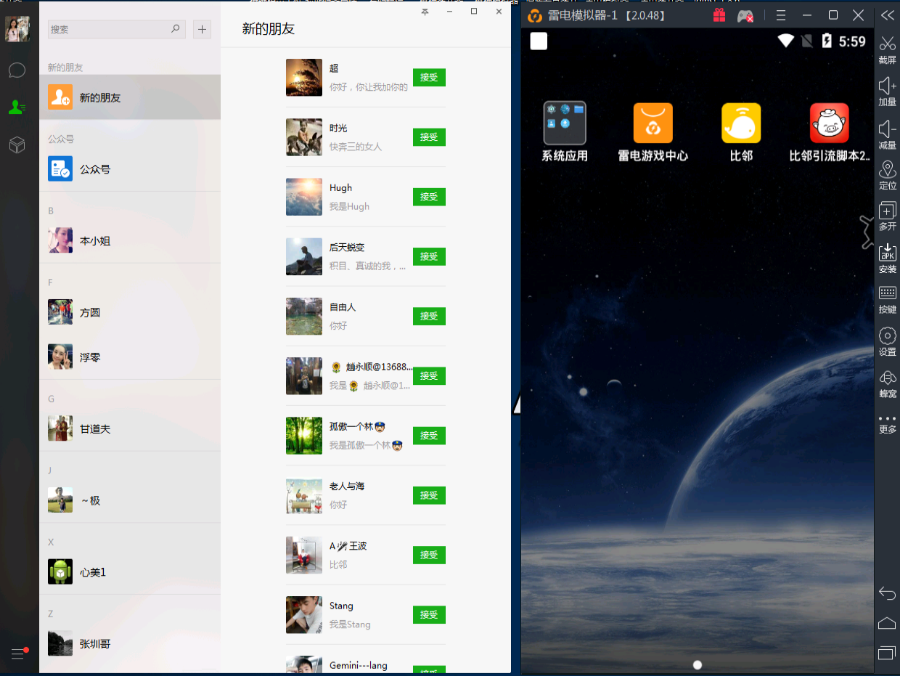900x676 pixels.
Task: Open the WeChat bottom-left menu icon
Action: point(18,653)
